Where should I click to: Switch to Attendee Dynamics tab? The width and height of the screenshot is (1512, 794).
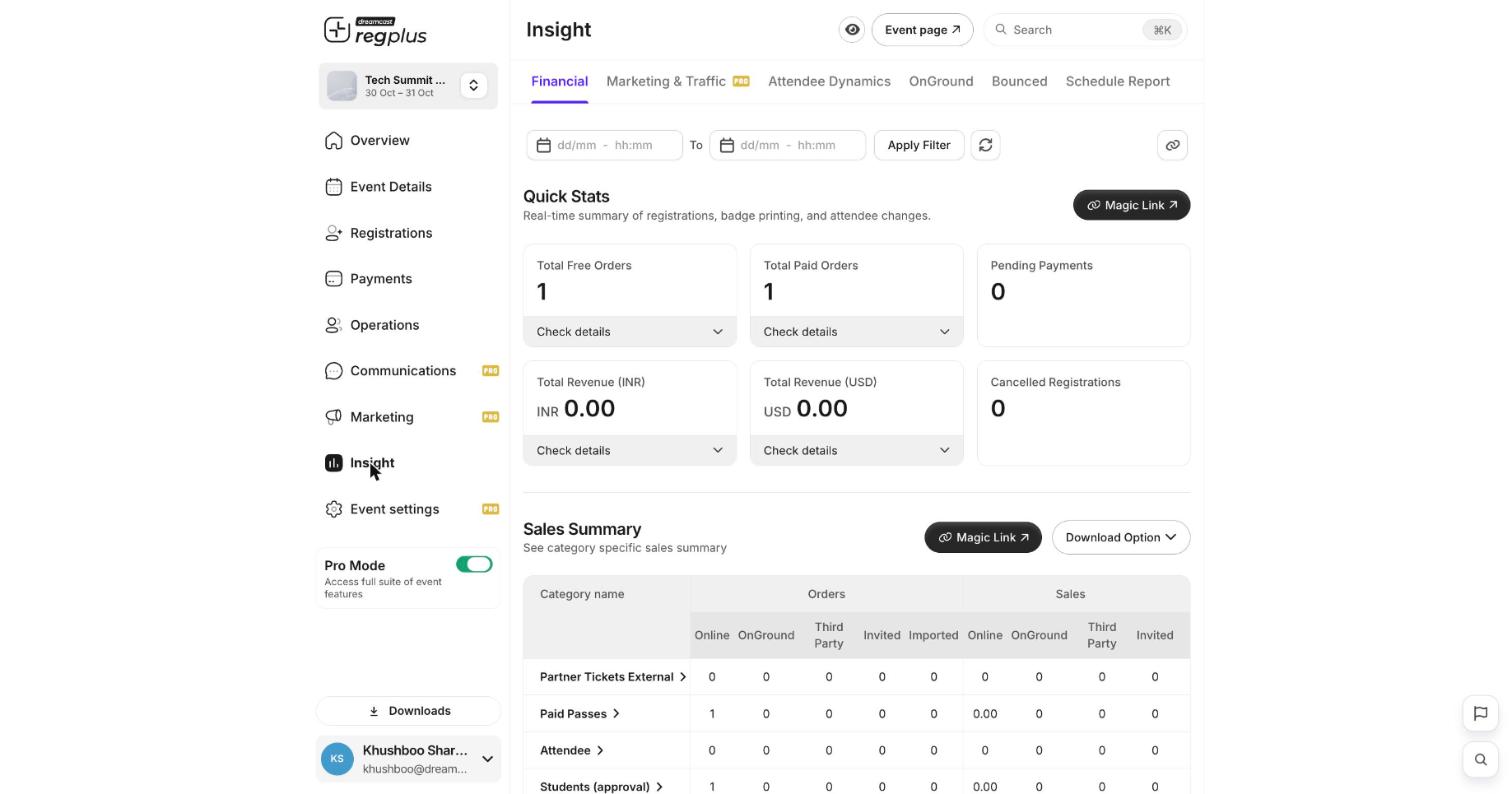point(829,82)
